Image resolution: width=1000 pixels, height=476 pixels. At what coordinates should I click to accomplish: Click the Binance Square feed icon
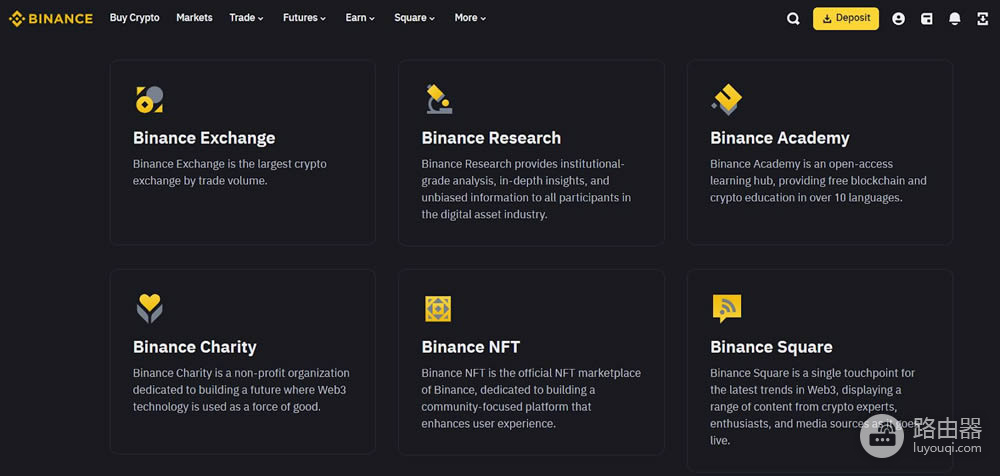click(x=727, y=309)
